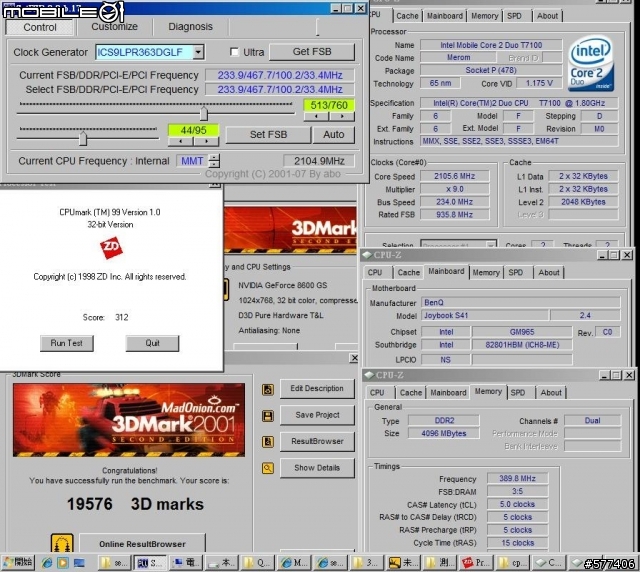Click 'Intel Mobile Core 2 Duo T7100' name
Screen dimensions: 640x572
pos(491,45)
